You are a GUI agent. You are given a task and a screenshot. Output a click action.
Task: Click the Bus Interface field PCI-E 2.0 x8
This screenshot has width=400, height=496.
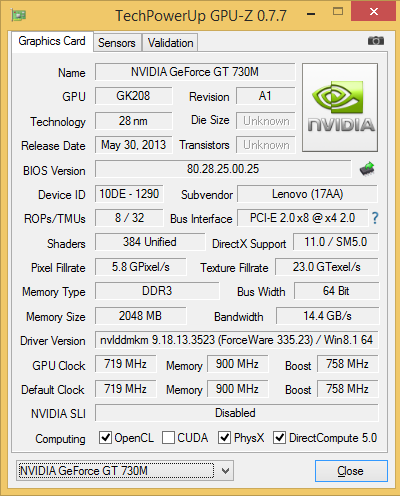(302, 218)
